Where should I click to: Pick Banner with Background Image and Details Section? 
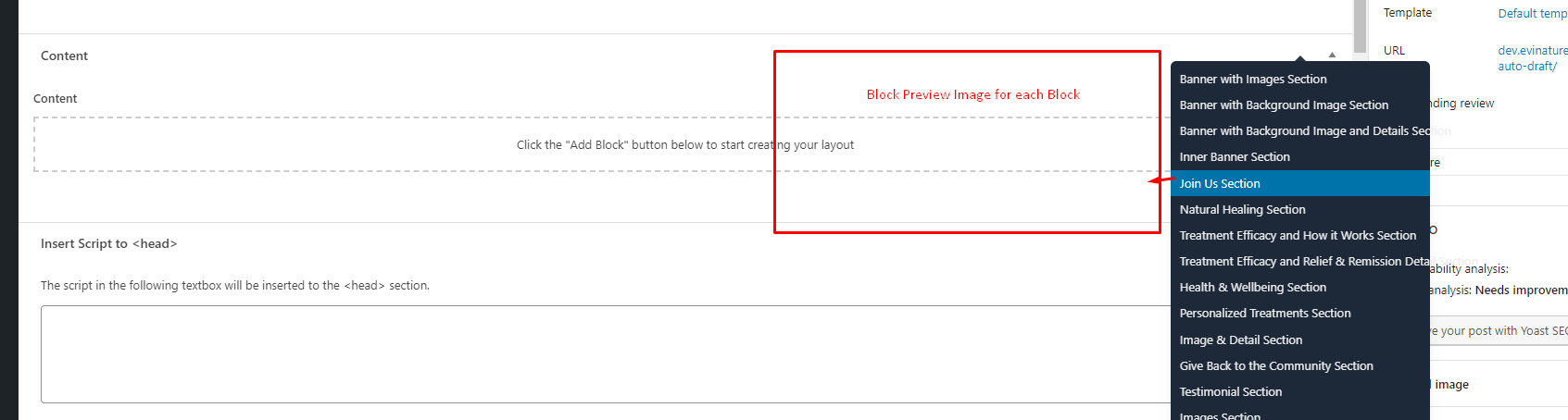[1300, 131]
